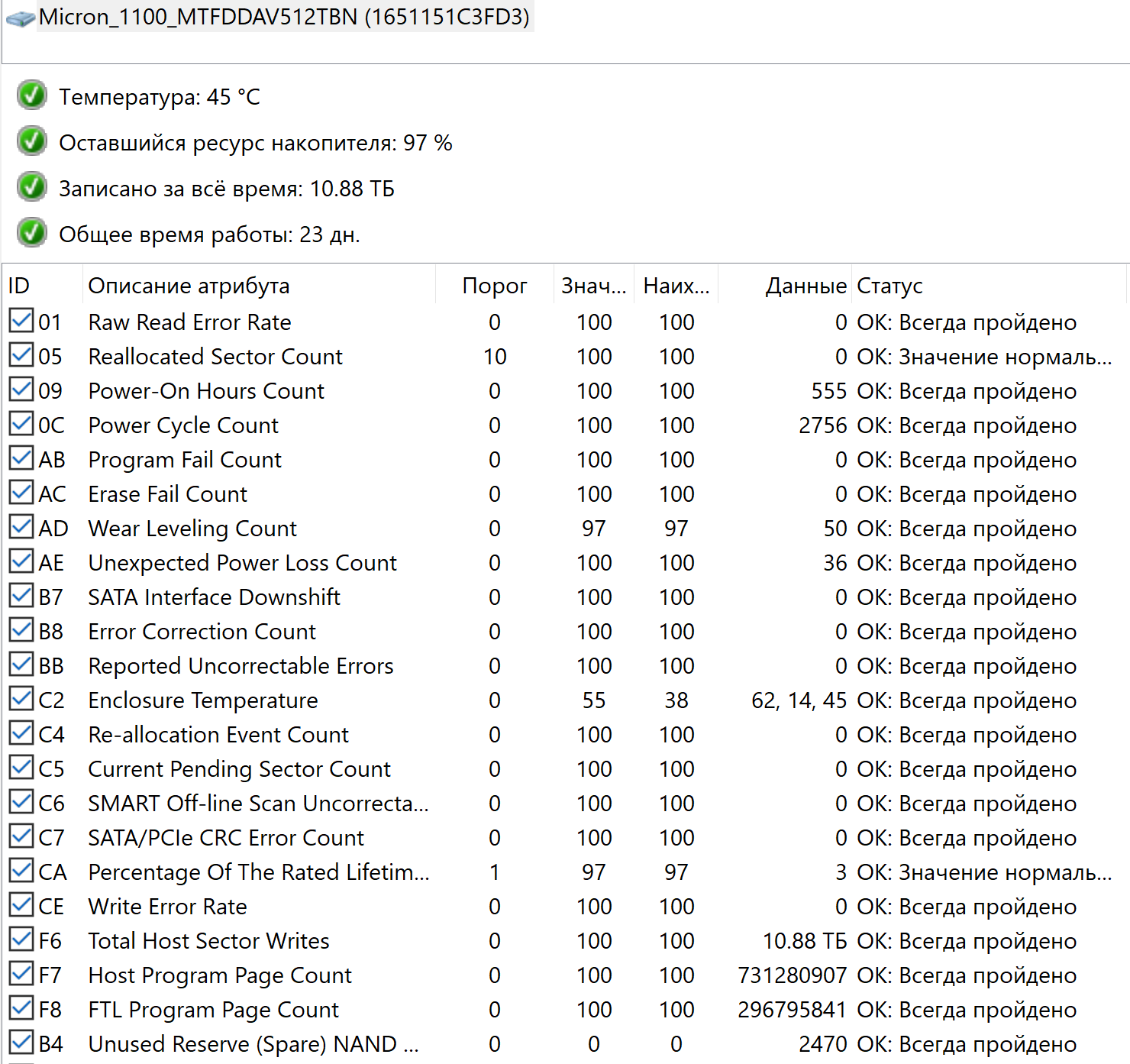Toggle F6 Total Host Sector Writes checkbox
Screen dimensions: 1130x1064
(21, 939)
